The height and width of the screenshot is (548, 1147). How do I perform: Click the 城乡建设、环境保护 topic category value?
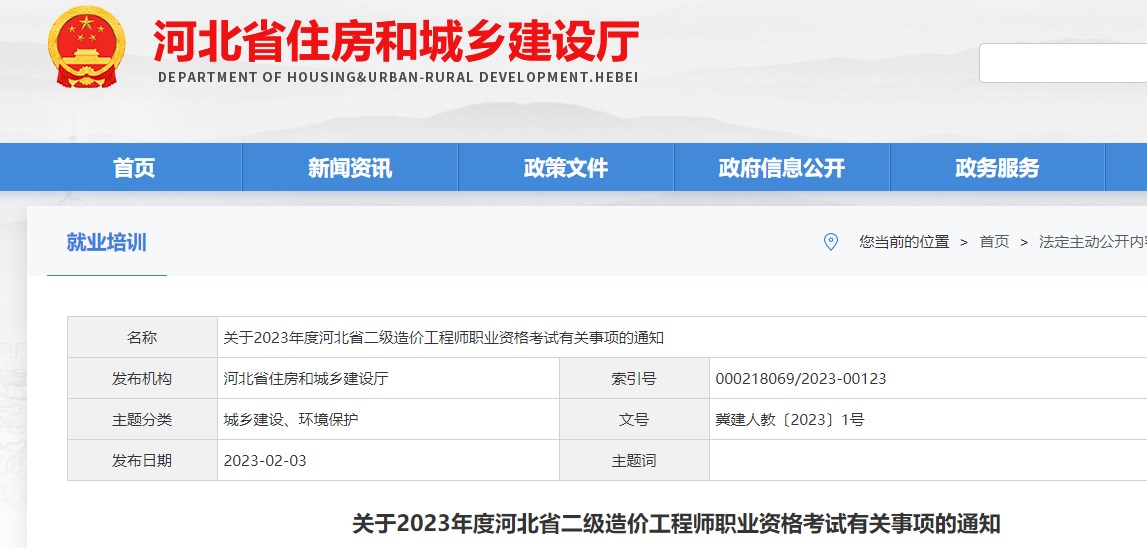coord(291,420)
